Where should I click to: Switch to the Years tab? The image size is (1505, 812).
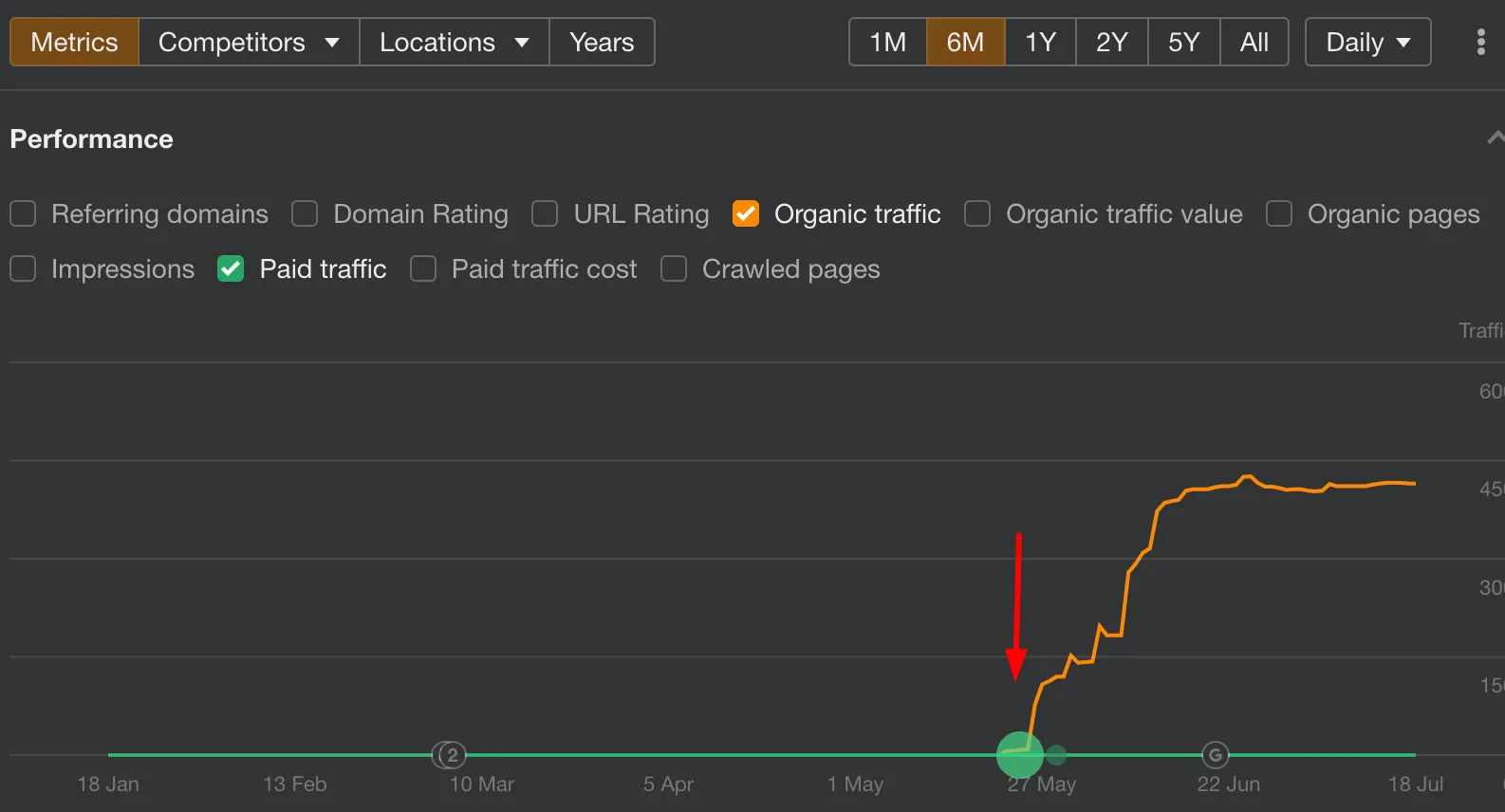[x=602, y=42]
